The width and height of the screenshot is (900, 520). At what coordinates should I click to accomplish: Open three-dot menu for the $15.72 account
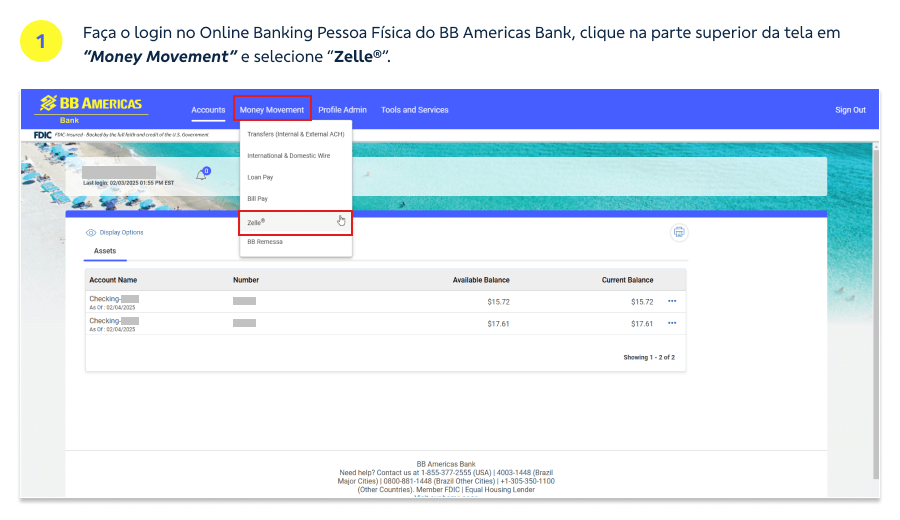pyautogui.click(x=672, y=301)
